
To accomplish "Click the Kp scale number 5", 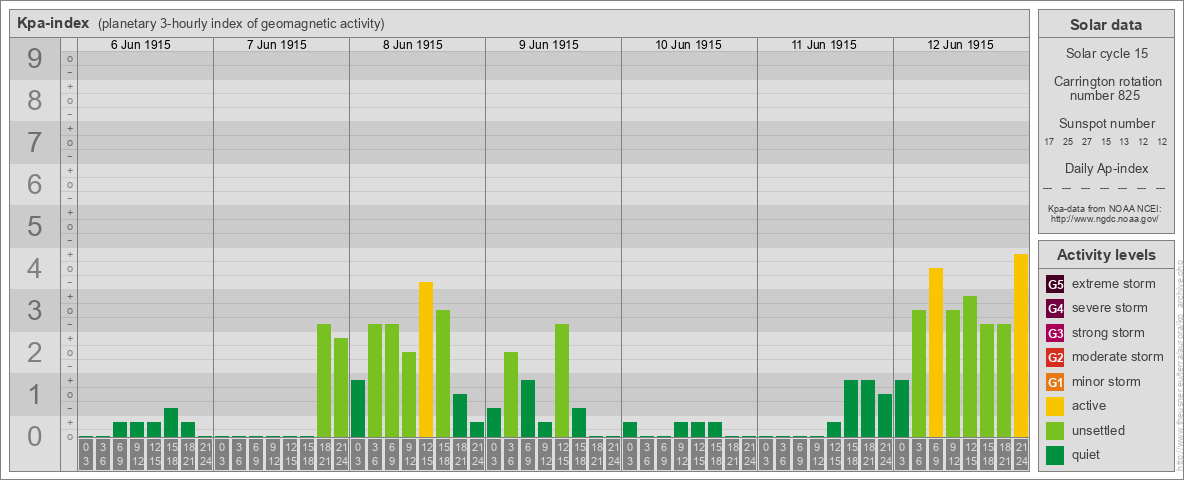I will click(35, 226).
